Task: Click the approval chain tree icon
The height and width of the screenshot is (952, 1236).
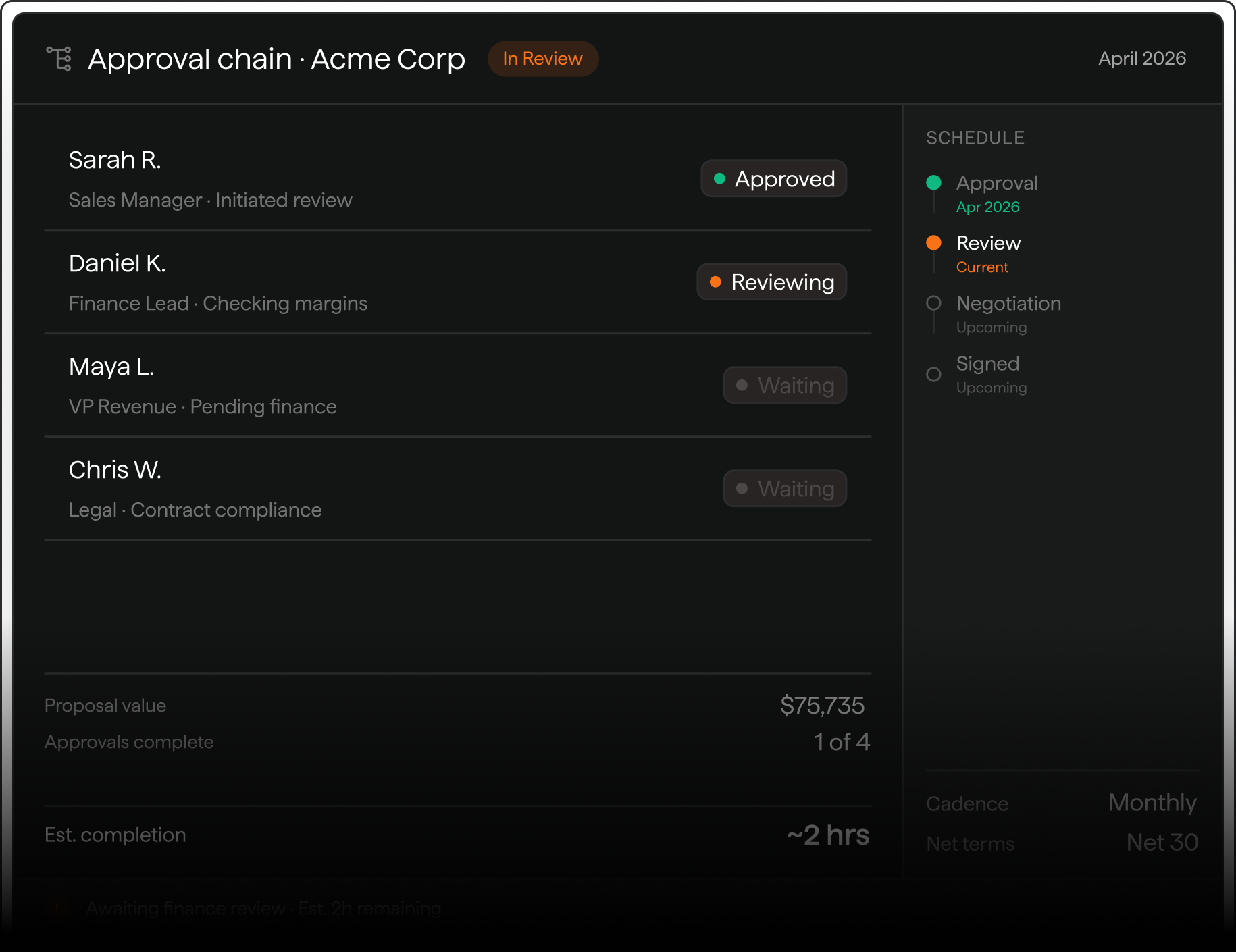Action: click(x=59, y=59)
